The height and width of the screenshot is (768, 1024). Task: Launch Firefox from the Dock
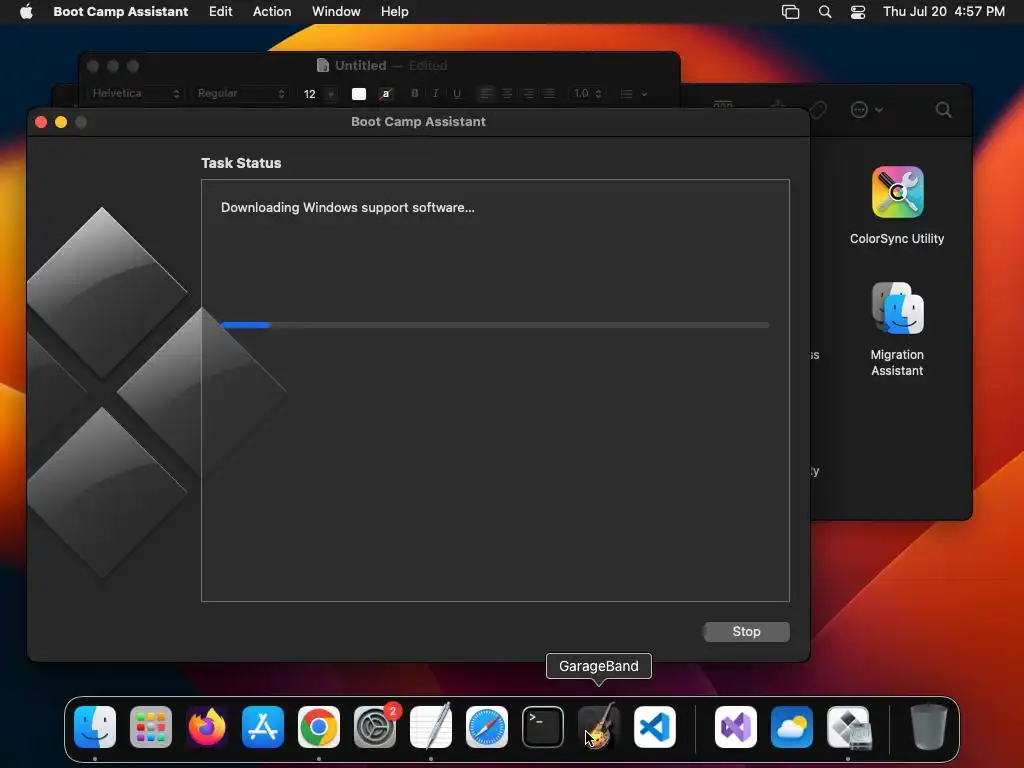[207, 727]
